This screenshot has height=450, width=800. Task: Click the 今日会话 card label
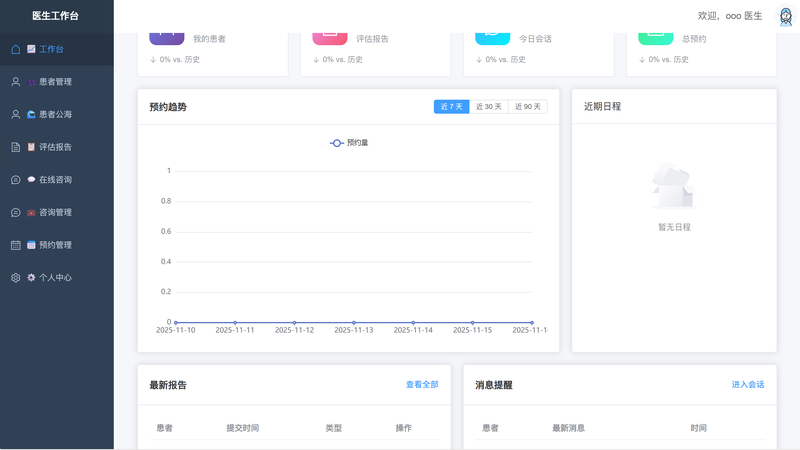535,39
